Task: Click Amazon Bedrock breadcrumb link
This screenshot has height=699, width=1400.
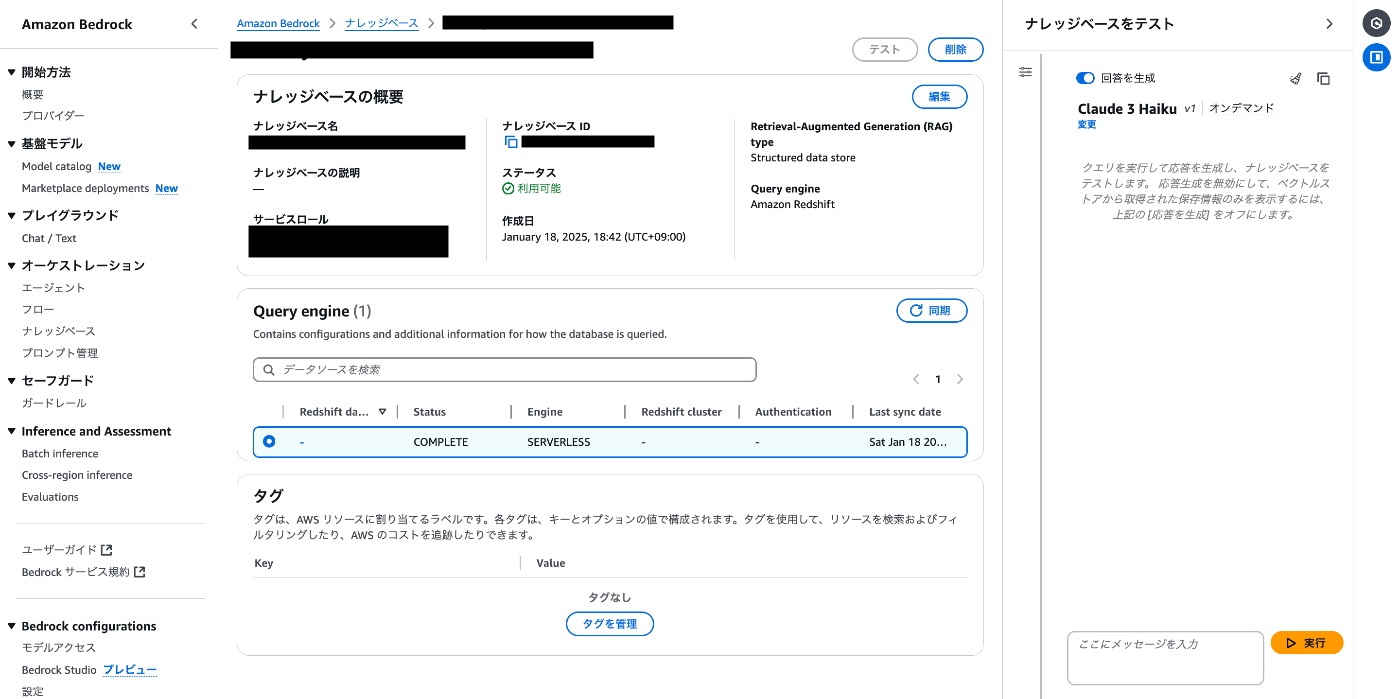Action: 278,23
